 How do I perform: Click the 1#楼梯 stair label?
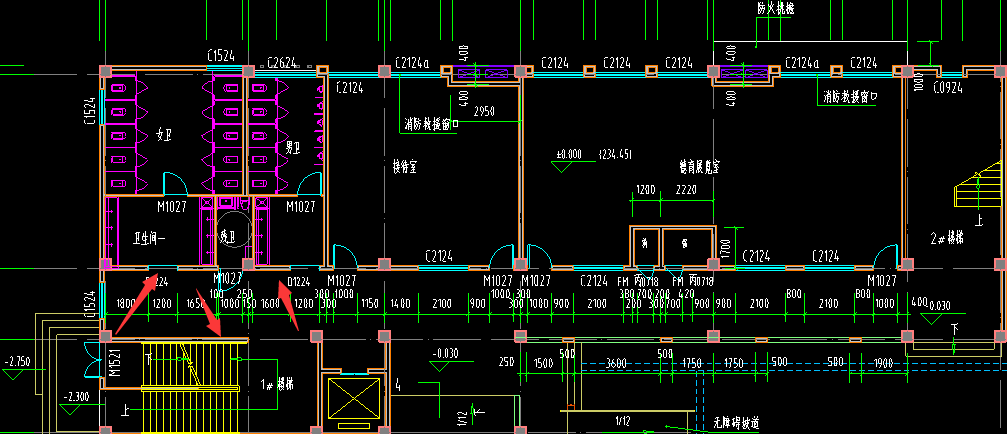[276, 384]
